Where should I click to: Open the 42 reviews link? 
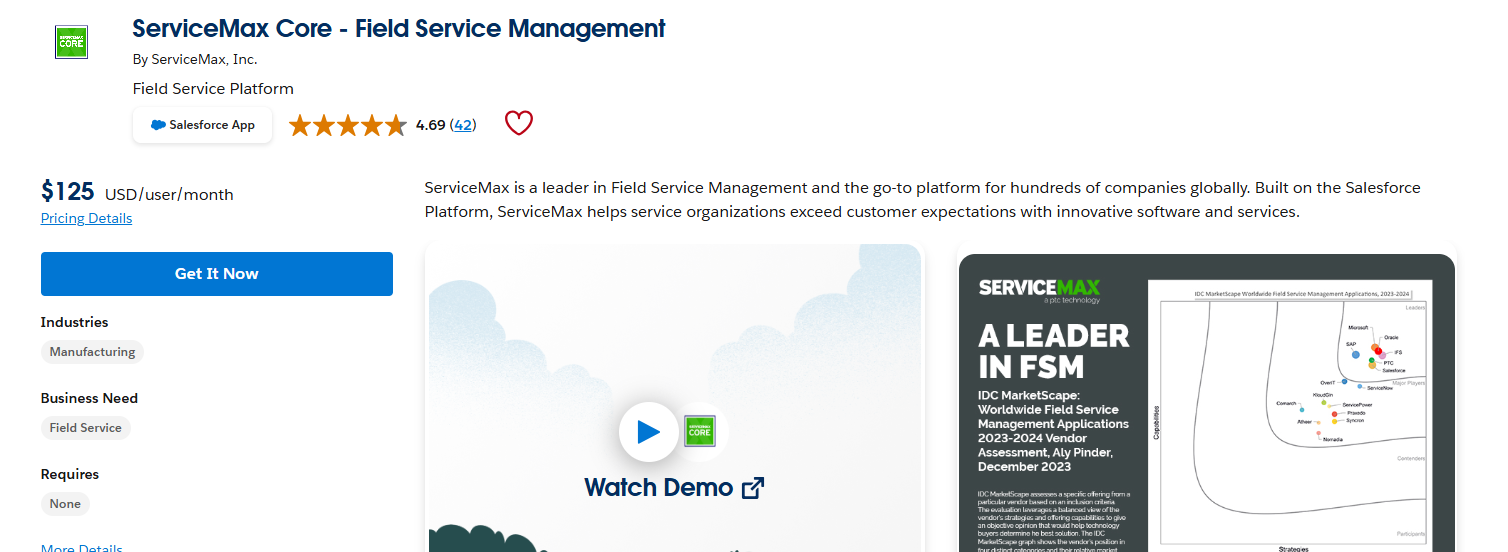[x=463, y=125]
